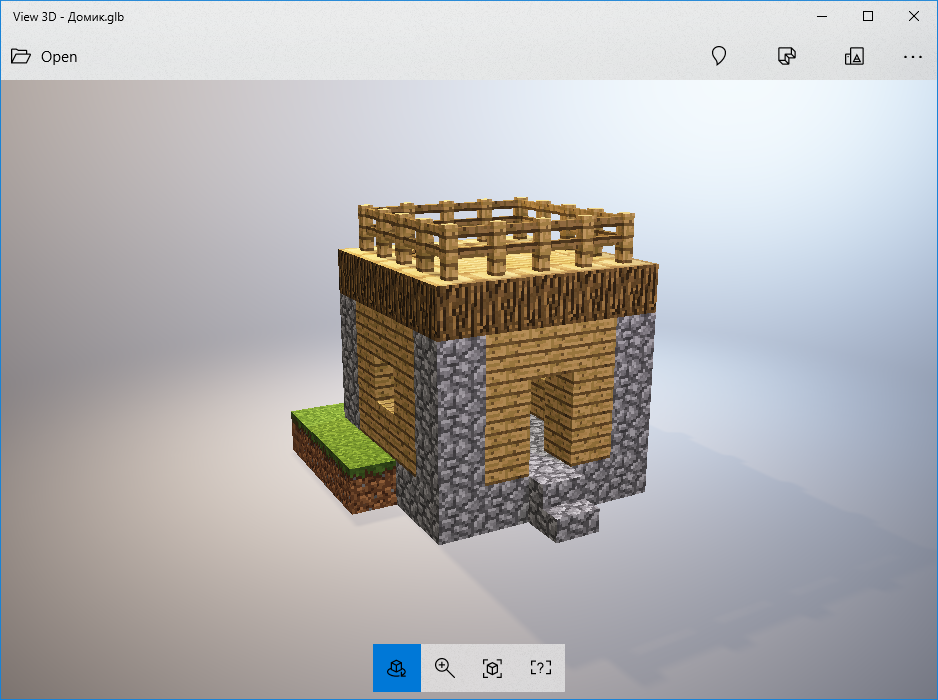This screenshot has width=938, height=700.
Task: Minimize the View 3D window
Action: tap(821, 16)
